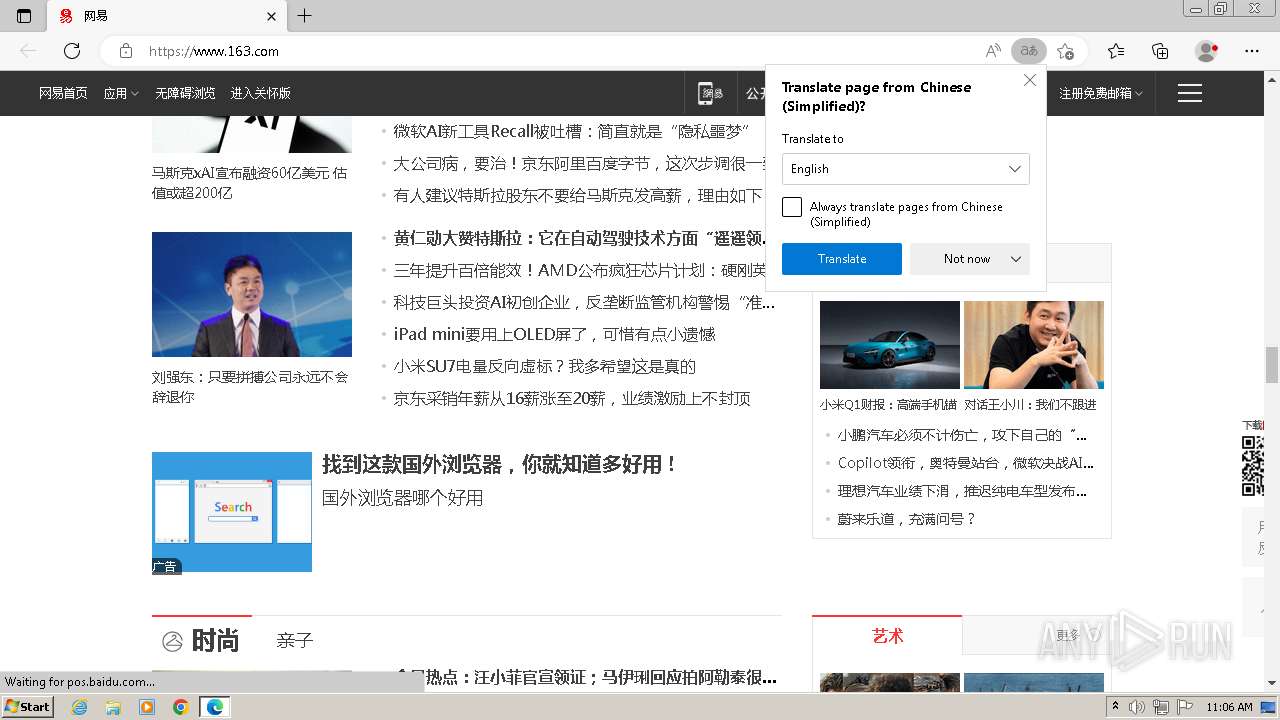Open the Favorites list icon
The width and height of the screenshot is (1280, 720).
click(1116, 51)
